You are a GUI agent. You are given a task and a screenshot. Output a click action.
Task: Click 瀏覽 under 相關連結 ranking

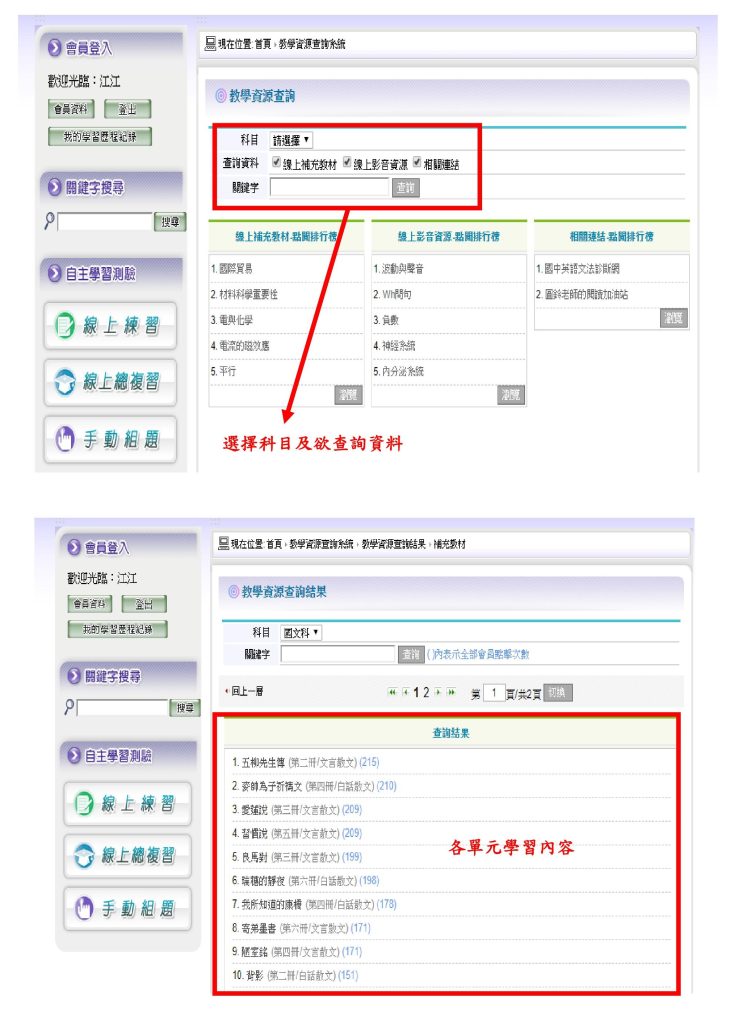(675, 318)
